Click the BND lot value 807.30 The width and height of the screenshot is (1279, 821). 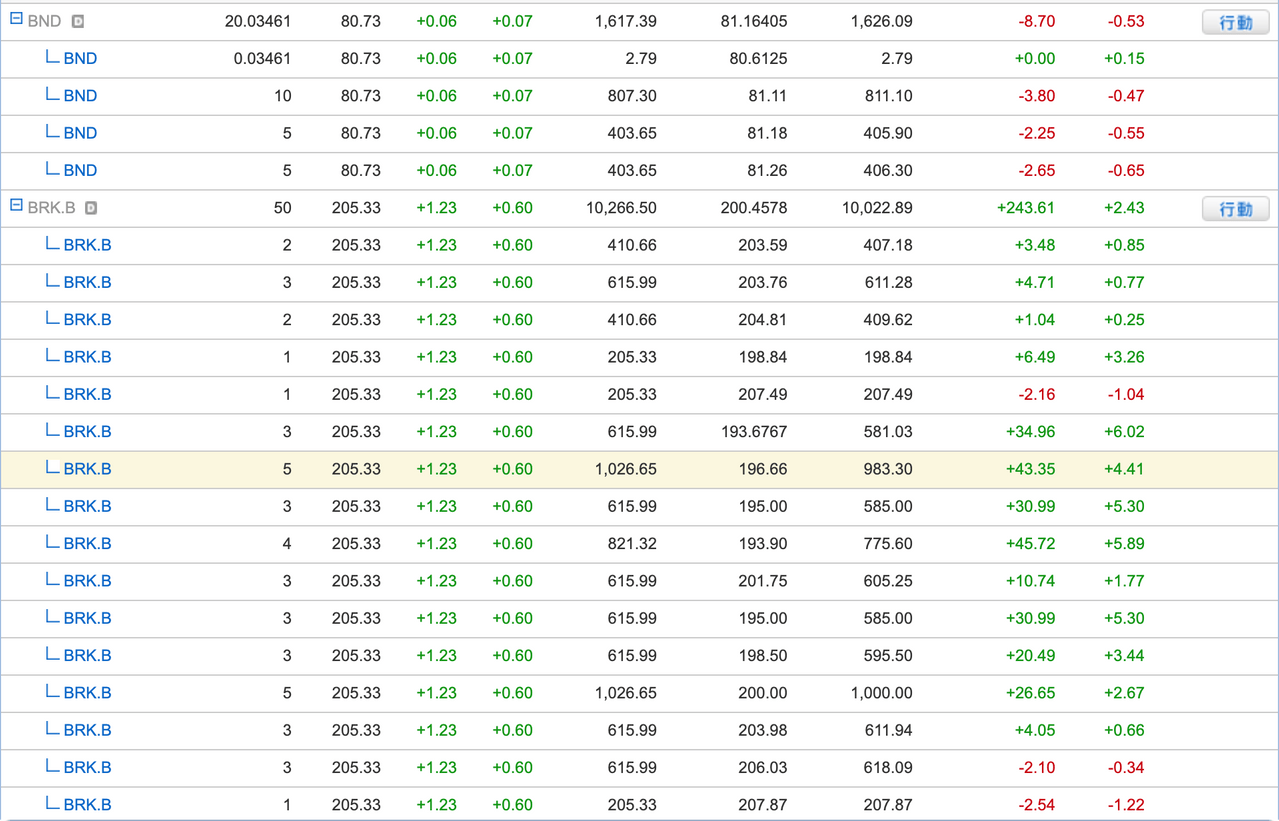pos(632,96)
